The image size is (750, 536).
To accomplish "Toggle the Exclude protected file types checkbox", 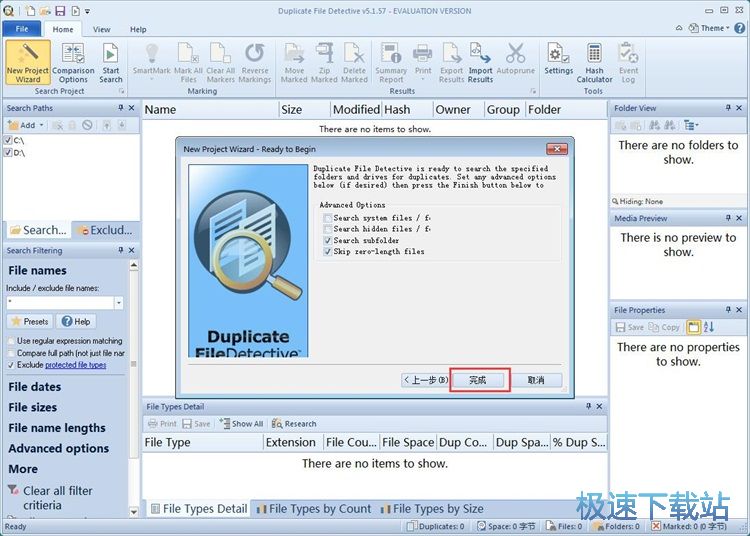I will 11,365.
